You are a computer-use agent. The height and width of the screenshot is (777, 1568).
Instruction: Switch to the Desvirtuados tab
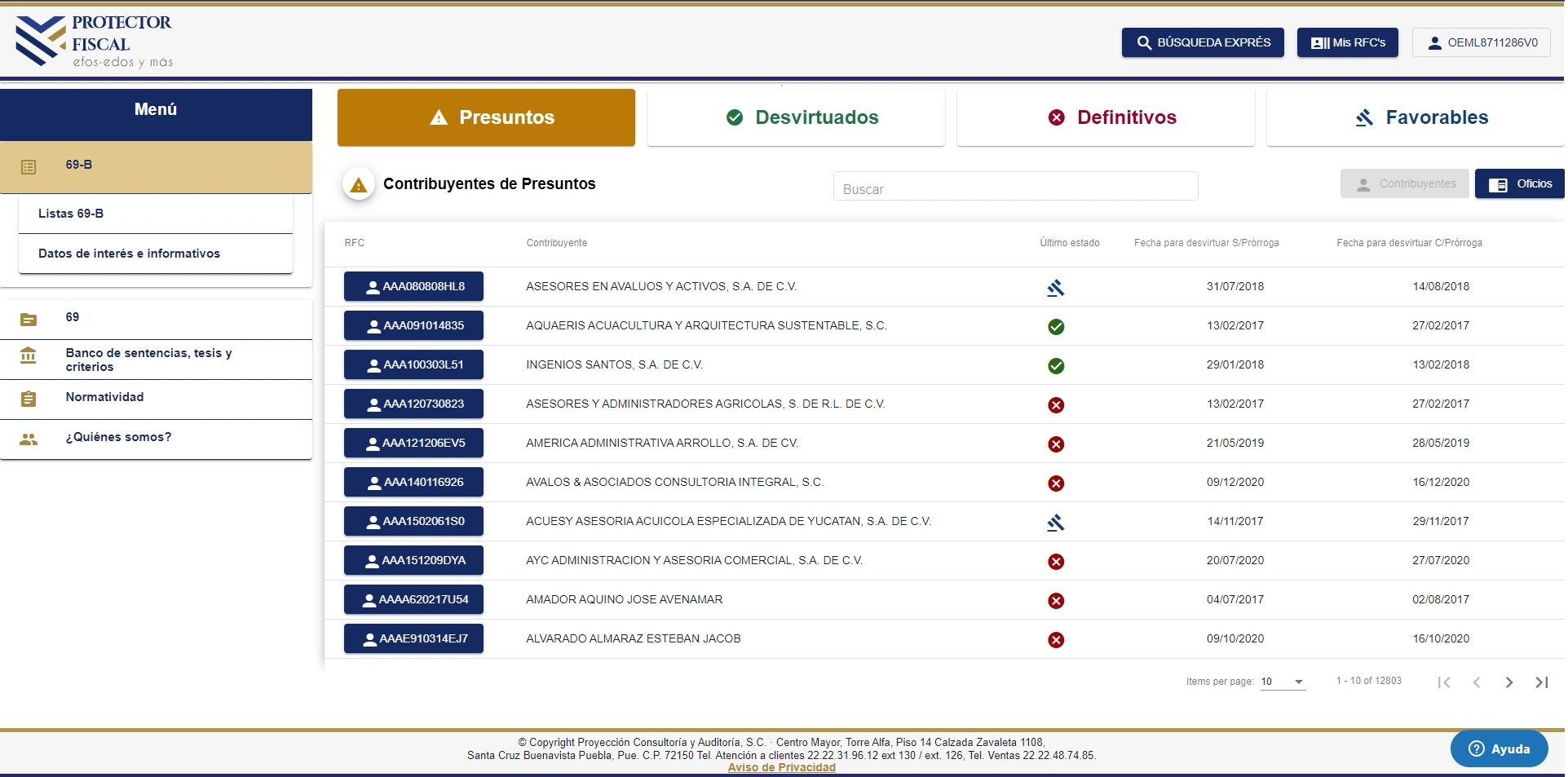pos(796,117)
